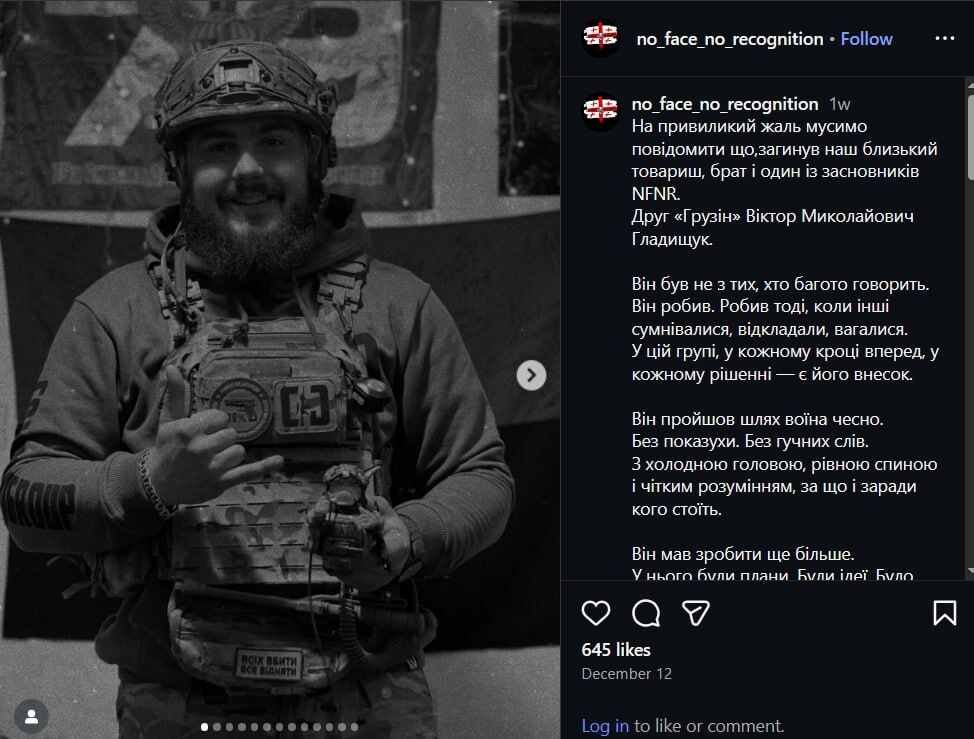Advance to the next photo with the arrow
This screenshot has height=739, width=974.
coord(531,375)
